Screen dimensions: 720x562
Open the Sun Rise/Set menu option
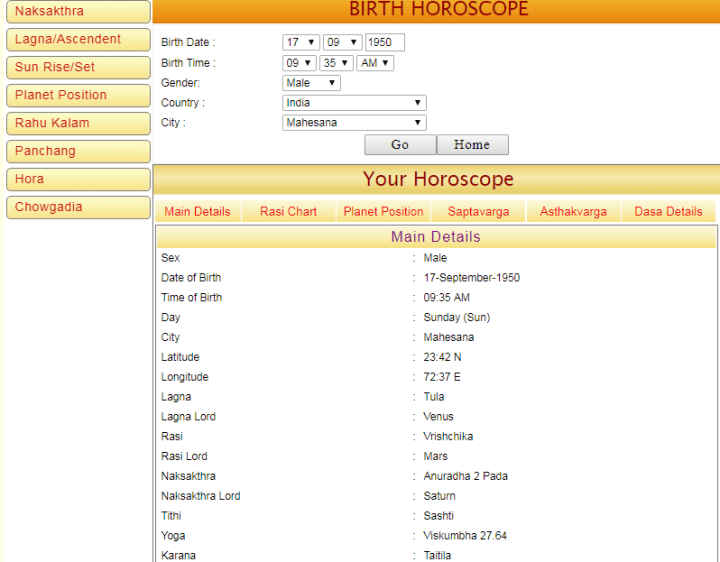pos(77,68)
